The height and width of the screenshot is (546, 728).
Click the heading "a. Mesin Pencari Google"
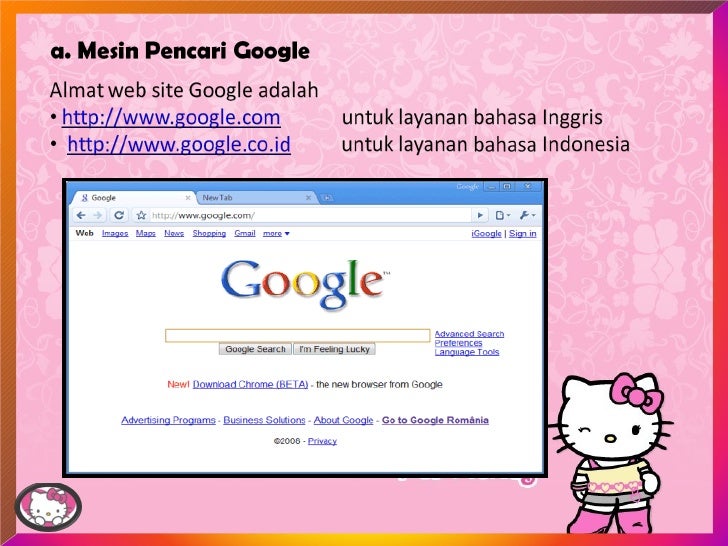[x=180, y=51]
